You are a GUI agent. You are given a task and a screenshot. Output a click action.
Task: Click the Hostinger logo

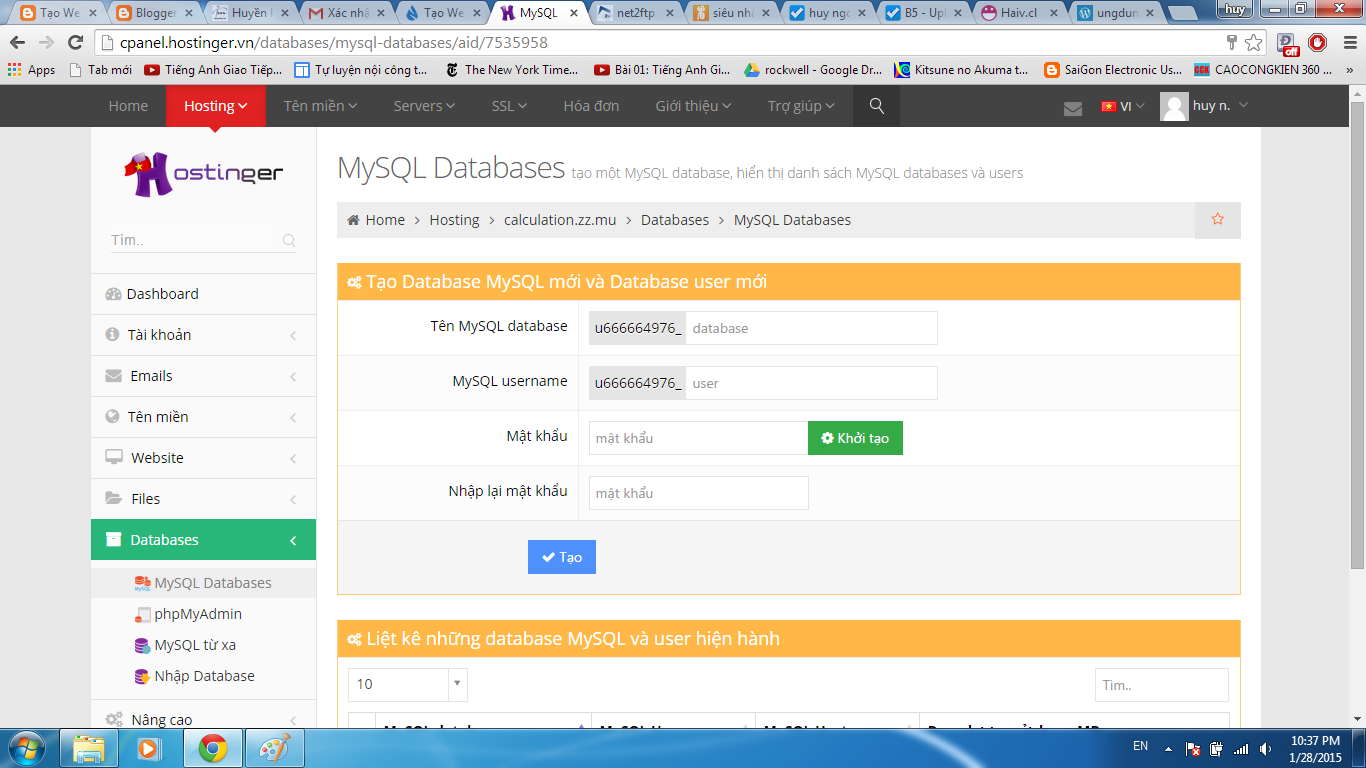[x=204, y=173]
